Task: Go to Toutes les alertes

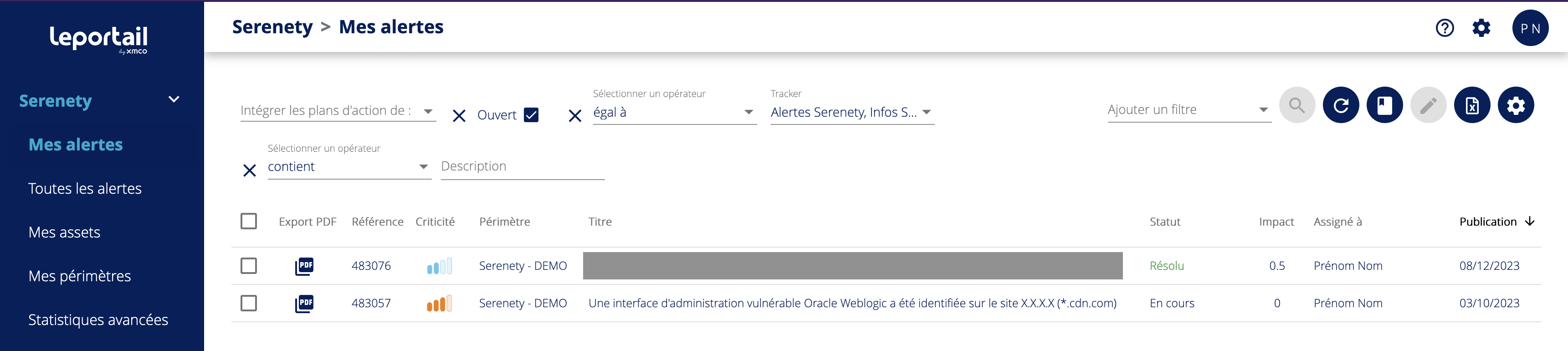Action: [85, 189]
